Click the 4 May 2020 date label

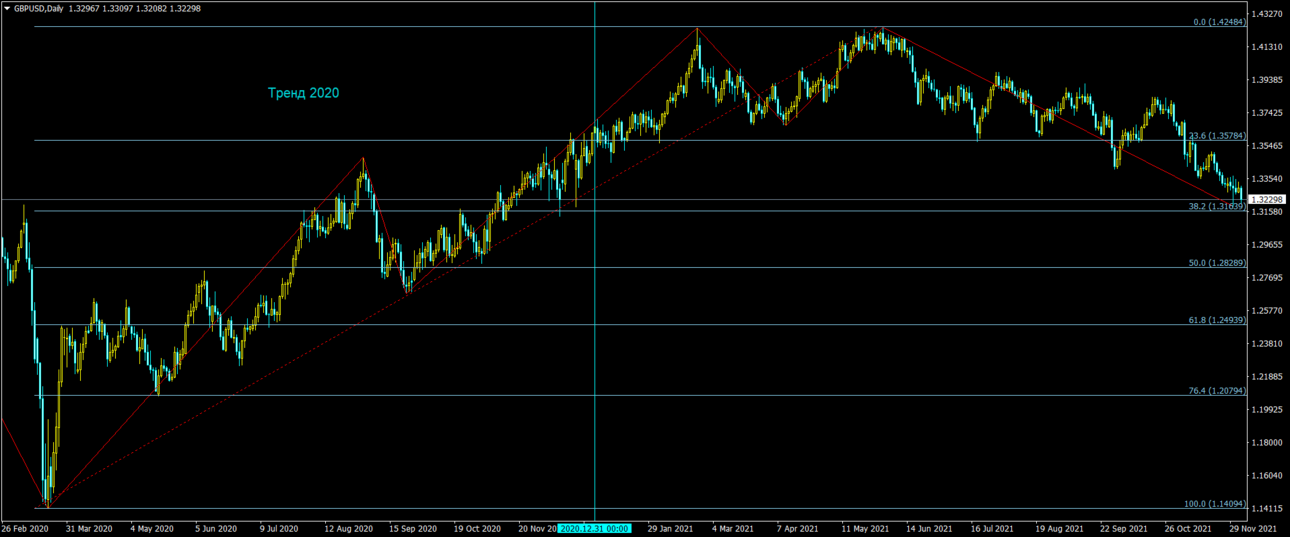point(153,528)
